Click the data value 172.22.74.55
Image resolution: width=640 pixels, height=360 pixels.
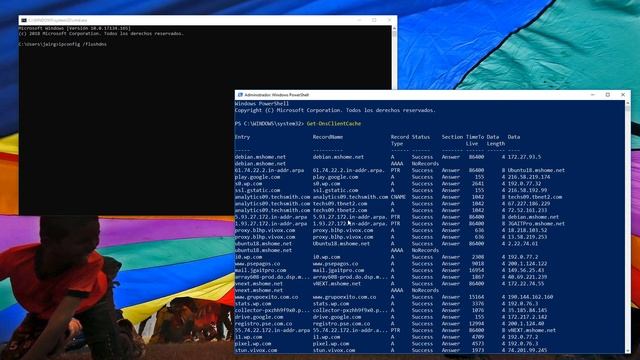(526, 283)
